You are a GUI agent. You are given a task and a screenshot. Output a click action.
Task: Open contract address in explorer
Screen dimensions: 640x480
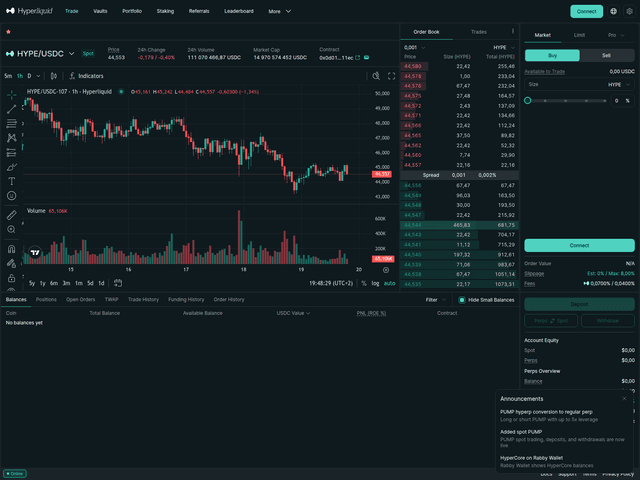358,58
